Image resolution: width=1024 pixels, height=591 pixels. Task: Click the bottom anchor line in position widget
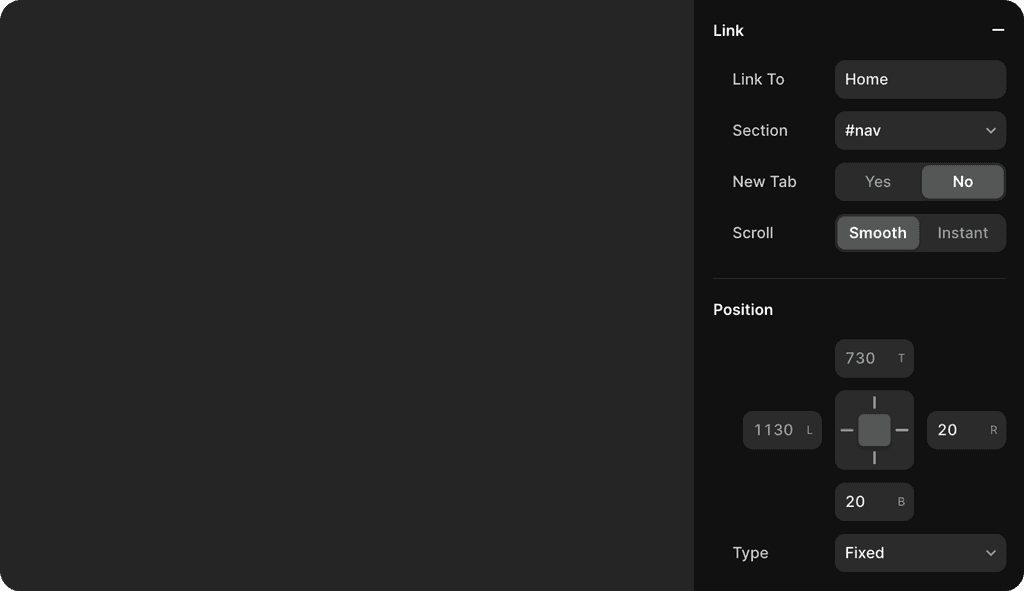tap(874, 457)
